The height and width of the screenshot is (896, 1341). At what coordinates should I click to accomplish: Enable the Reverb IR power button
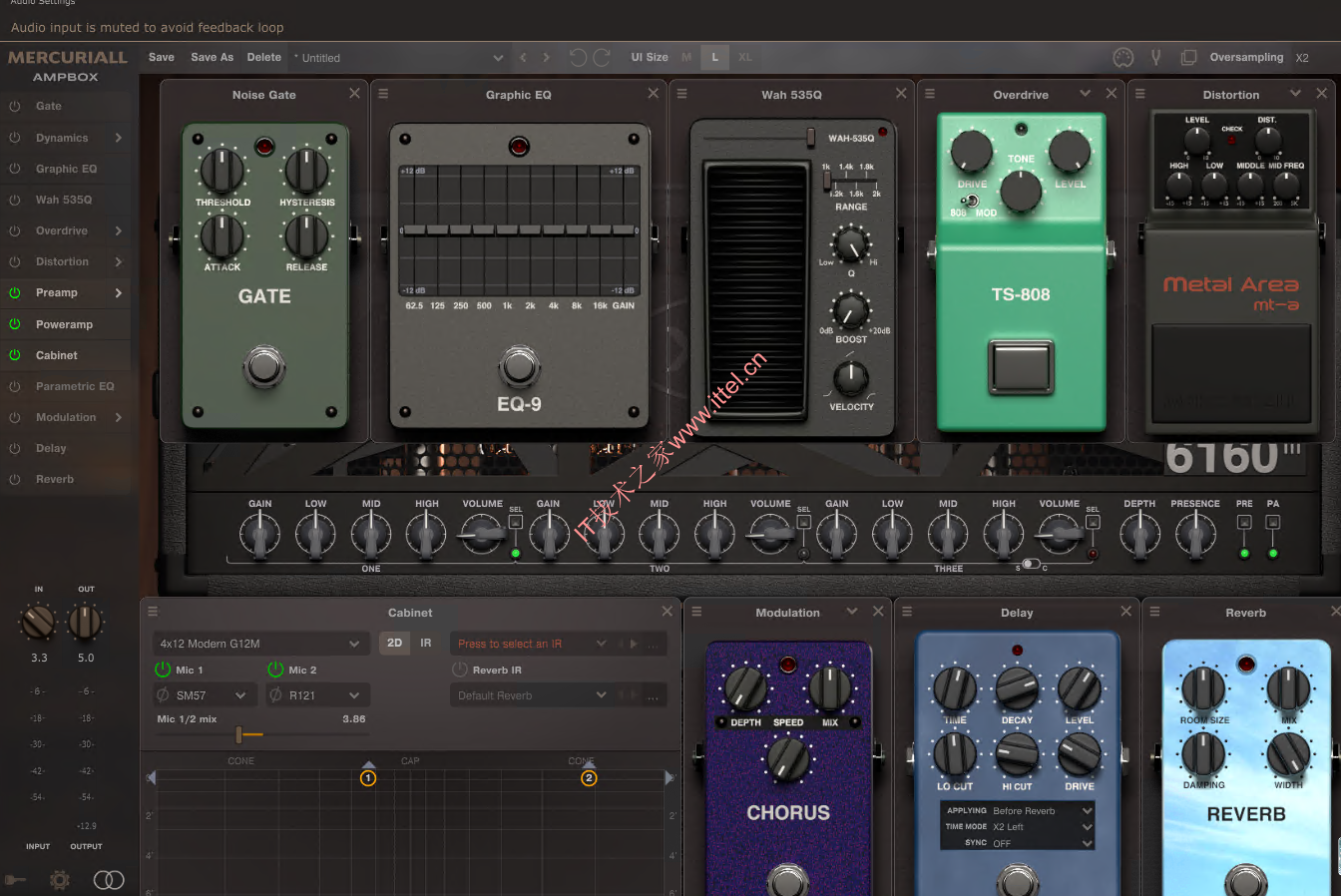pyautogui.click(x=460, y=670)
